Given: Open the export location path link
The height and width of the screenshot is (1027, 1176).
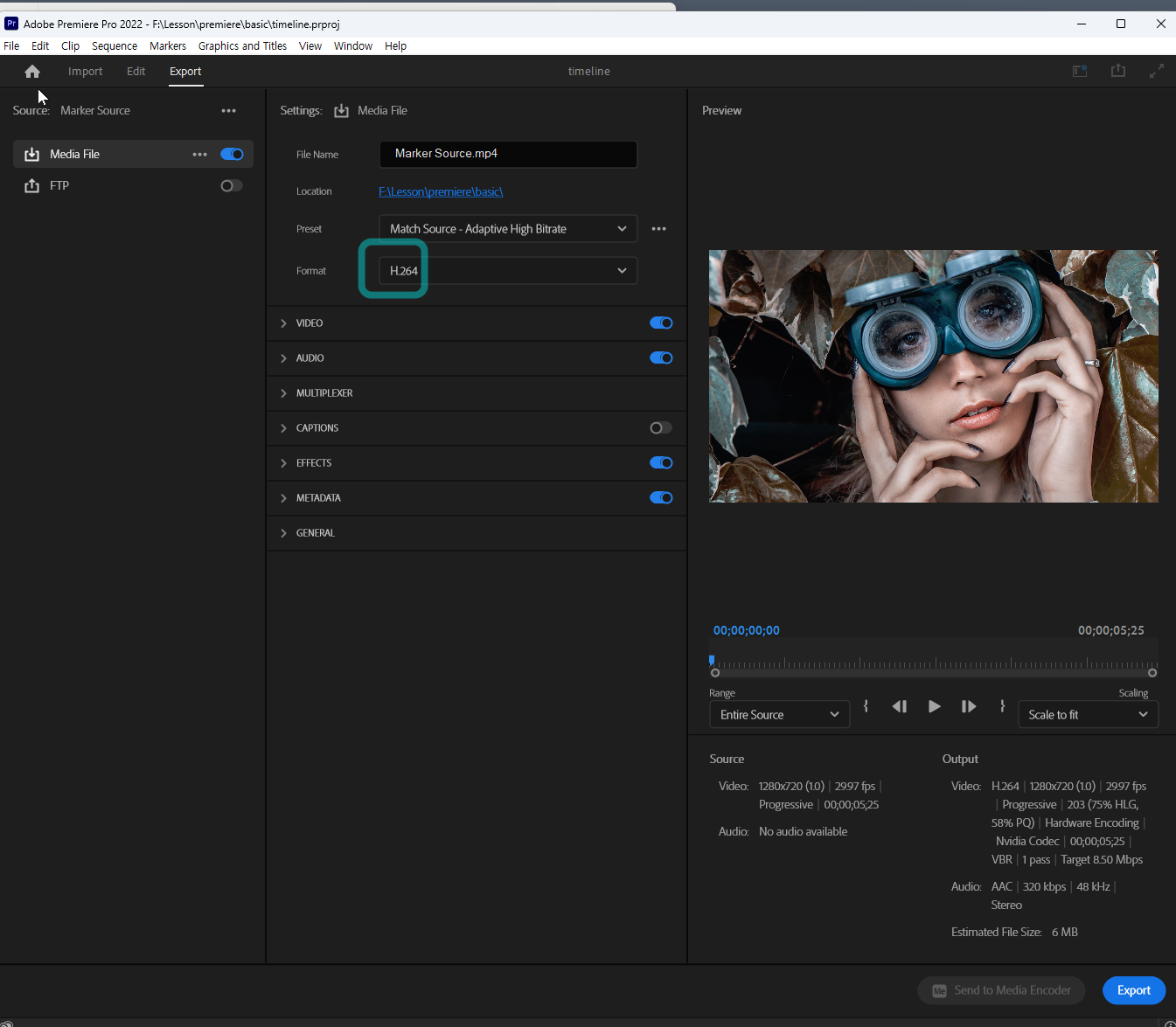Looking at the screenshot, I should click(x=441, y=191).
